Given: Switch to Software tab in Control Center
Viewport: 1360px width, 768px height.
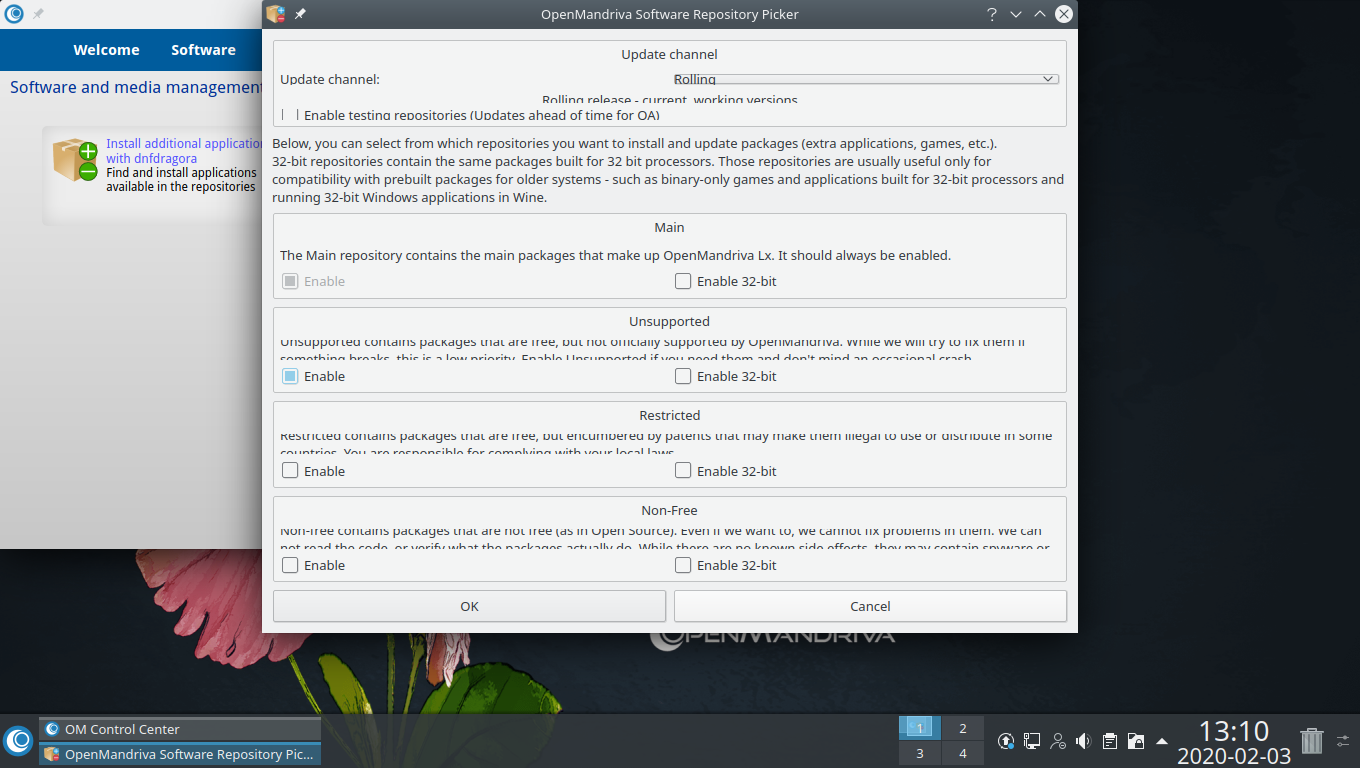Looking at the screenshot, I should click(x=203, y=50).
